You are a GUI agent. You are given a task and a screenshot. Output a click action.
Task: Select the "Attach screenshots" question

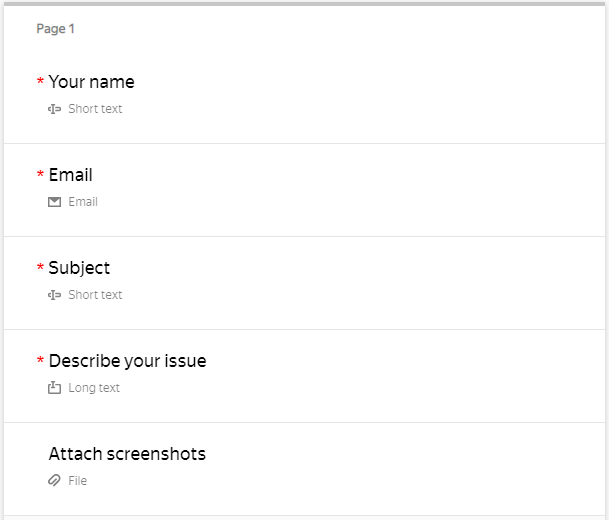127,454
